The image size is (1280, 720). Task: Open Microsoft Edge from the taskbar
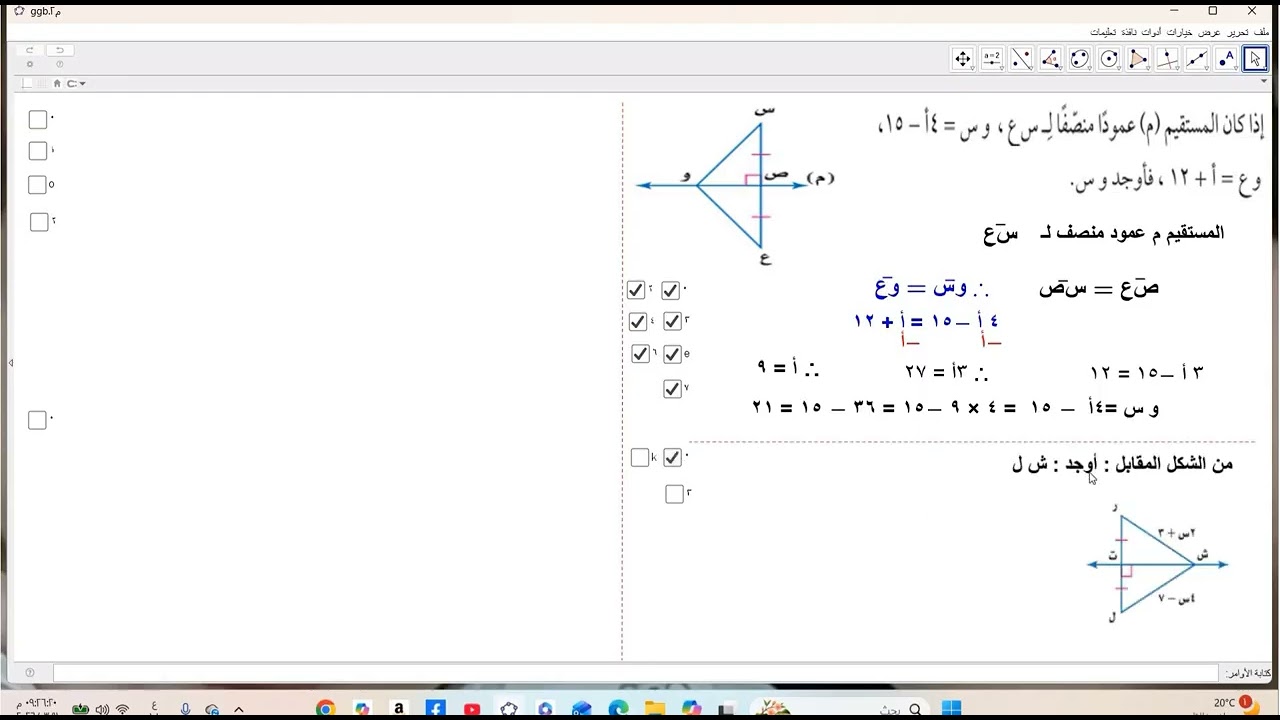click(618, 709)
